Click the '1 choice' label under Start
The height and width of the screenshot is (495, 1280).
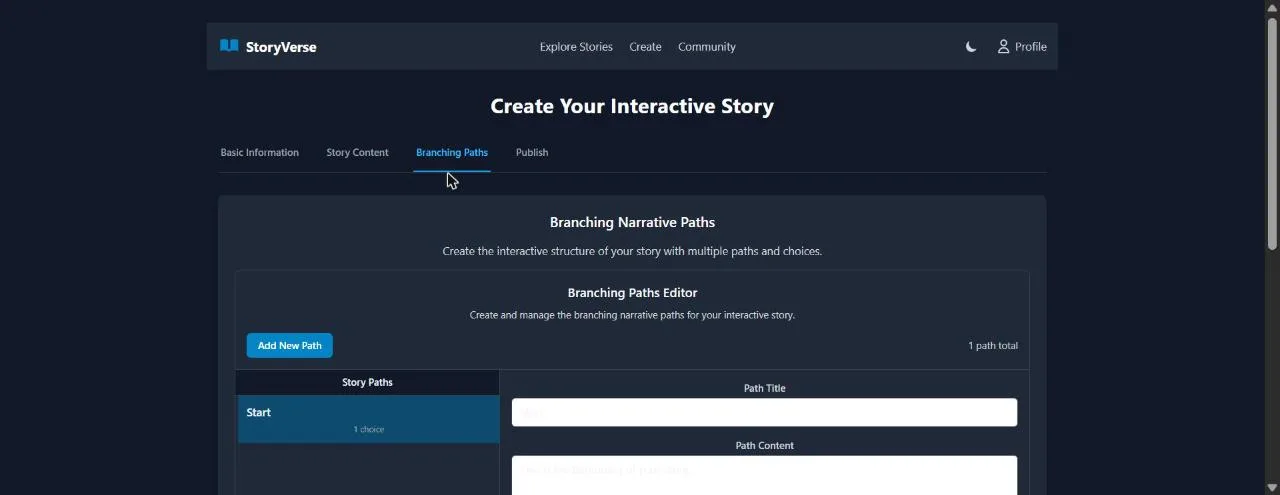tap(368, 430)
